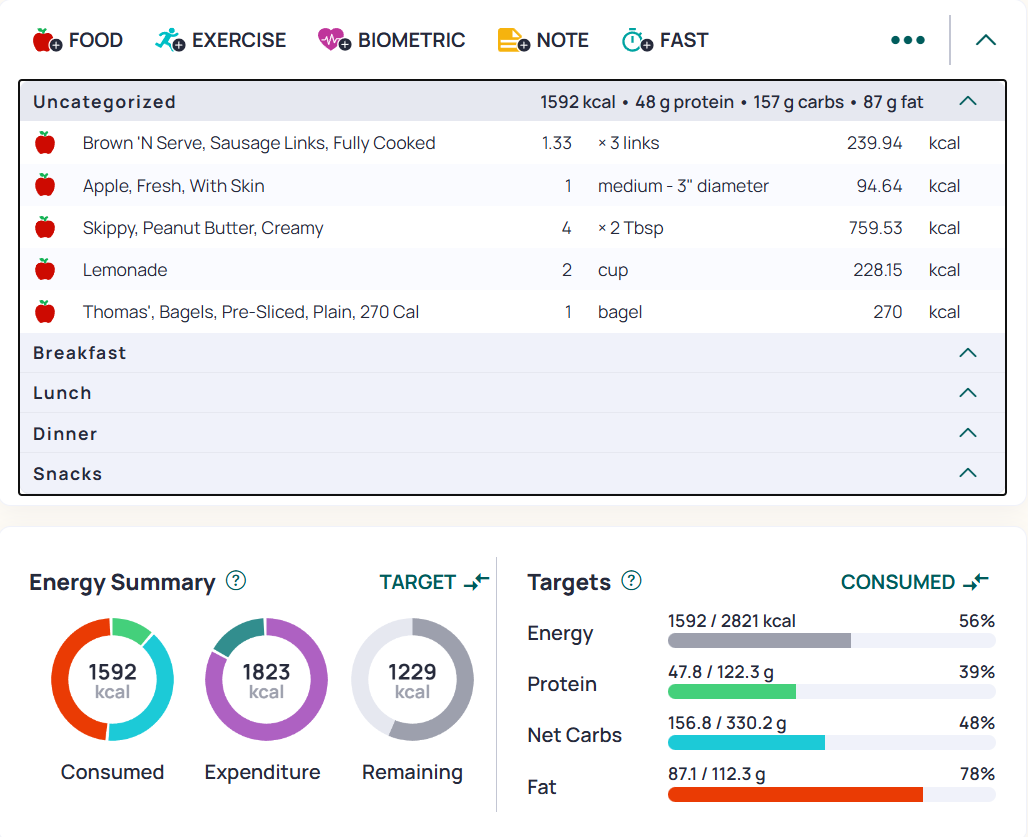Click the add Note icon

(x=513, y=40)
